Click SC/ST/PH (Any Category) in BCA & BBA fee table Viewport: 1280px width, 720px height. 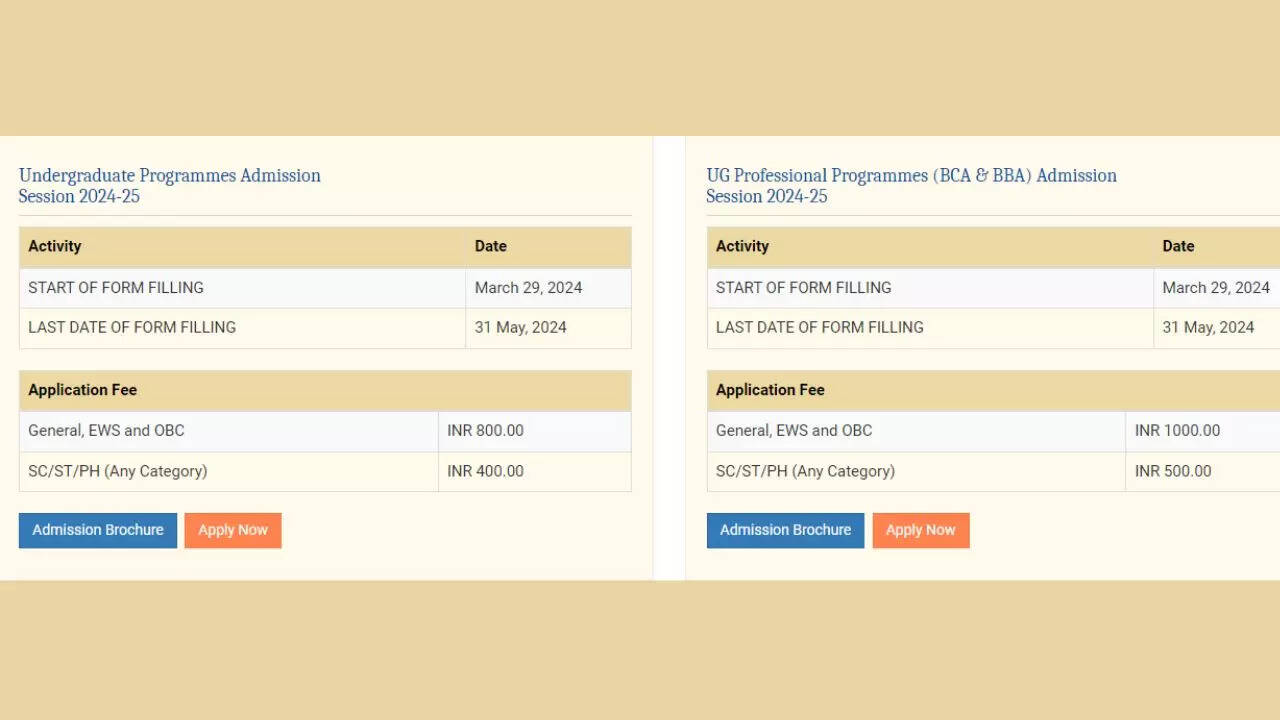point(805,471)
